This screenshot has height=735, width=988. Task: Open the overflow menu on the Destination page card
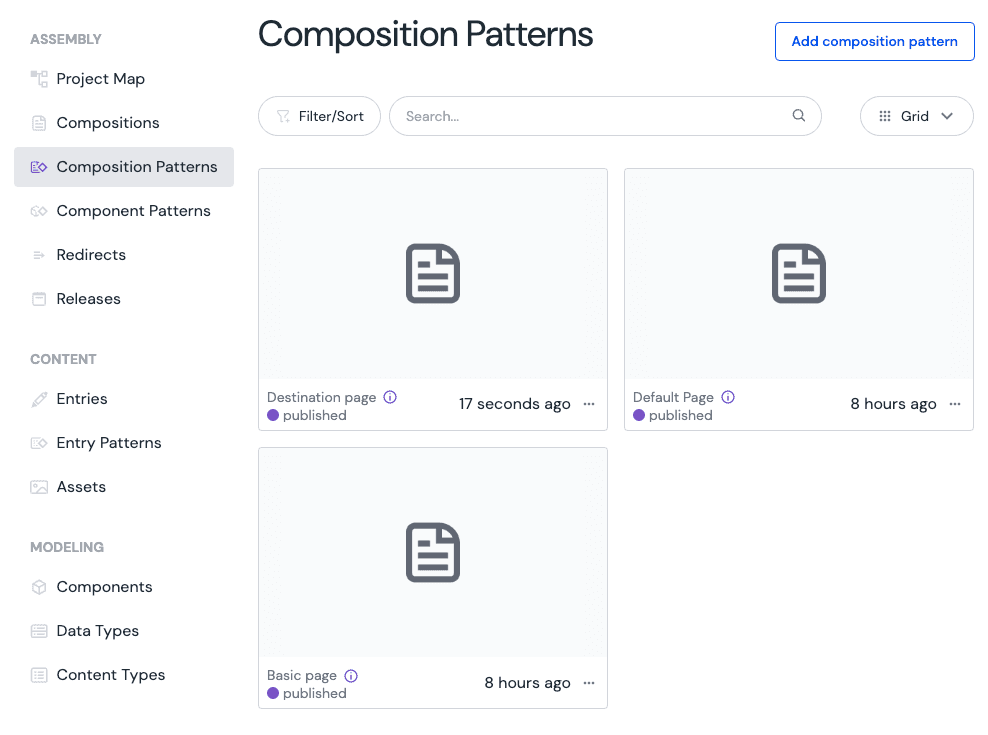pyautogui.click(x=588, y=404)
